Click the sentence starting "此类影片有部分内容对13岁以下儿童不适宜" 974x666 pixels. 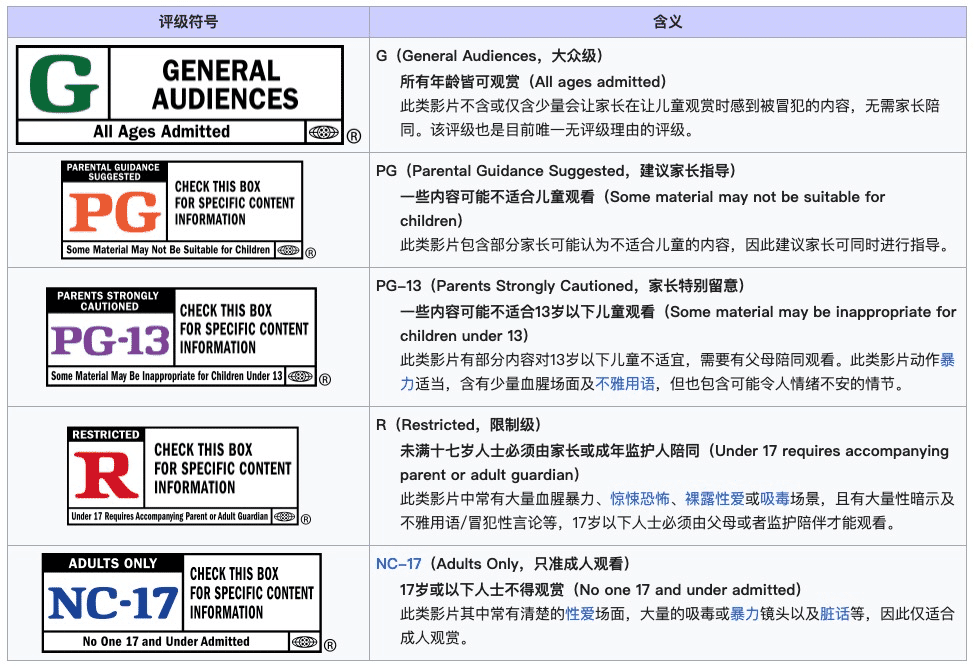pyautogui.click(x=678, y=372)
